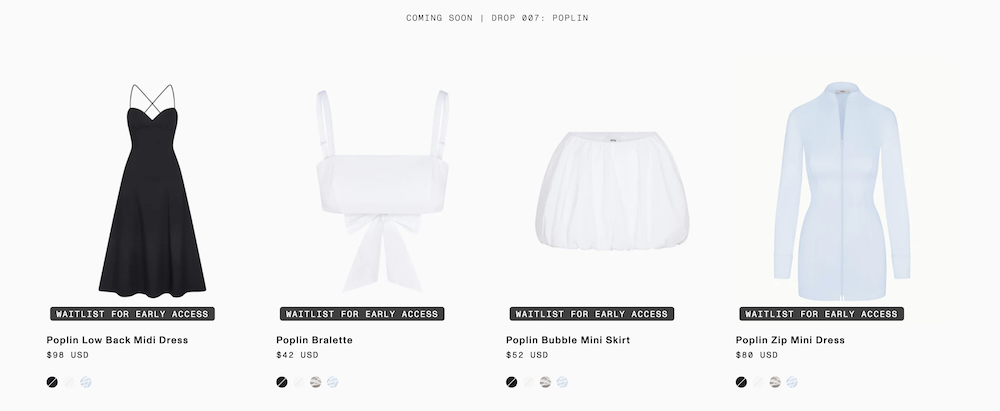
Task: Open Poplin Low Back Midi Dress title link
Action: click(x=117, y=340)
